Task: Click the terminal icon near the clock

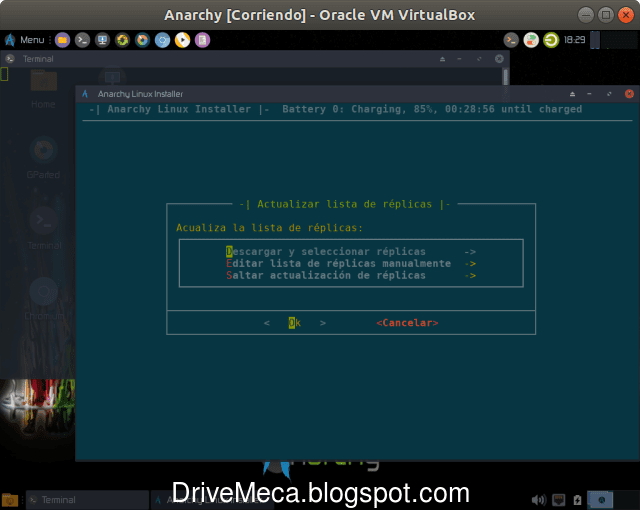Action: point(511,40)
